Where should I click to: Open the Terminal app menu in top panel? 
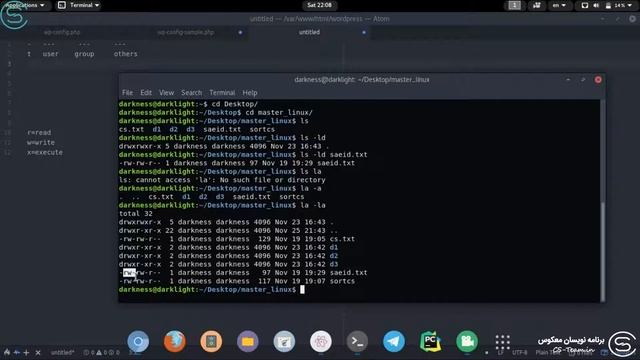point(79,5)
